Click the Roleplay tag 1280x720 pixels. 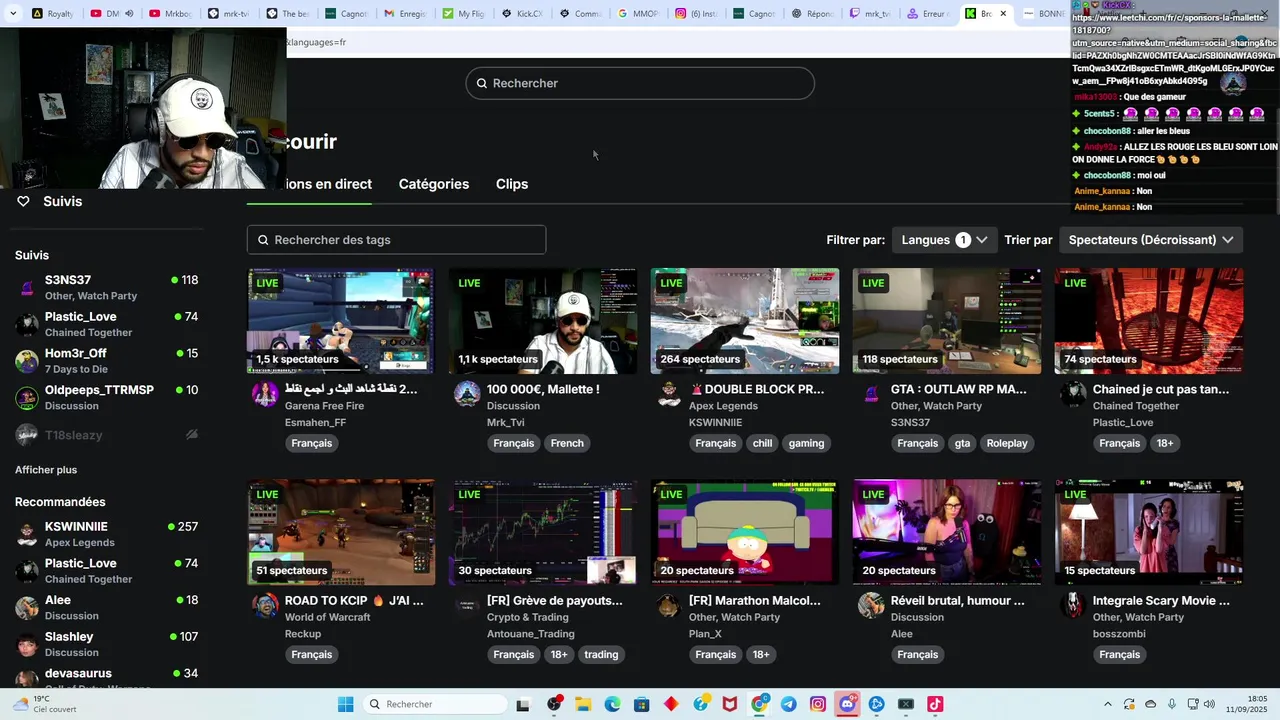click(x=1007, y=443)
